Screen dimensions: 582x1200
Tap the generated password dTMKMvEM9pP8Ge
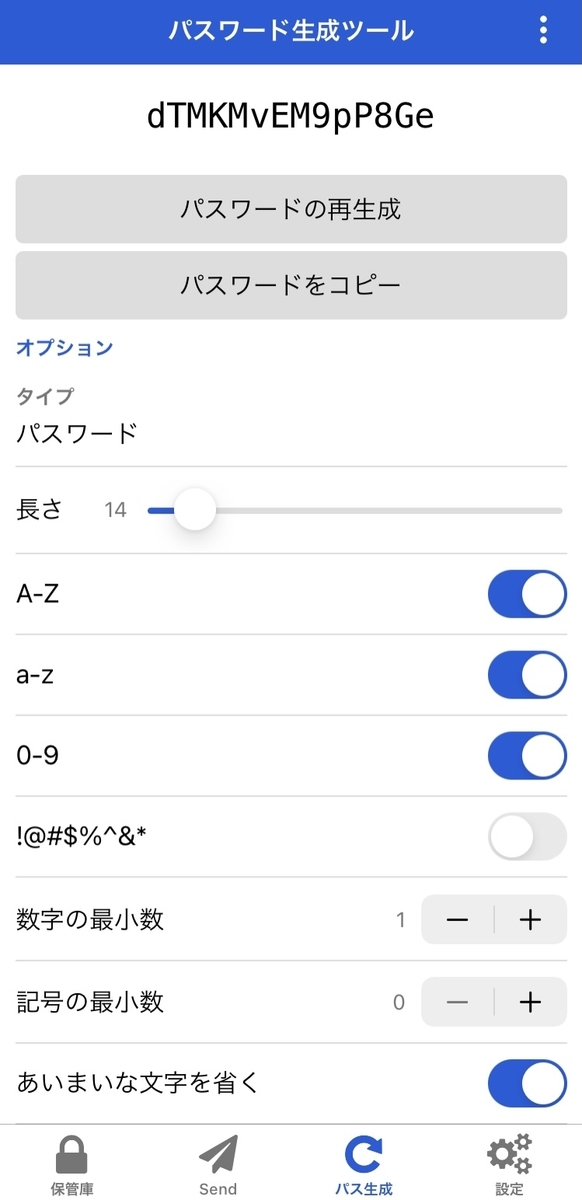pos(291,116)
